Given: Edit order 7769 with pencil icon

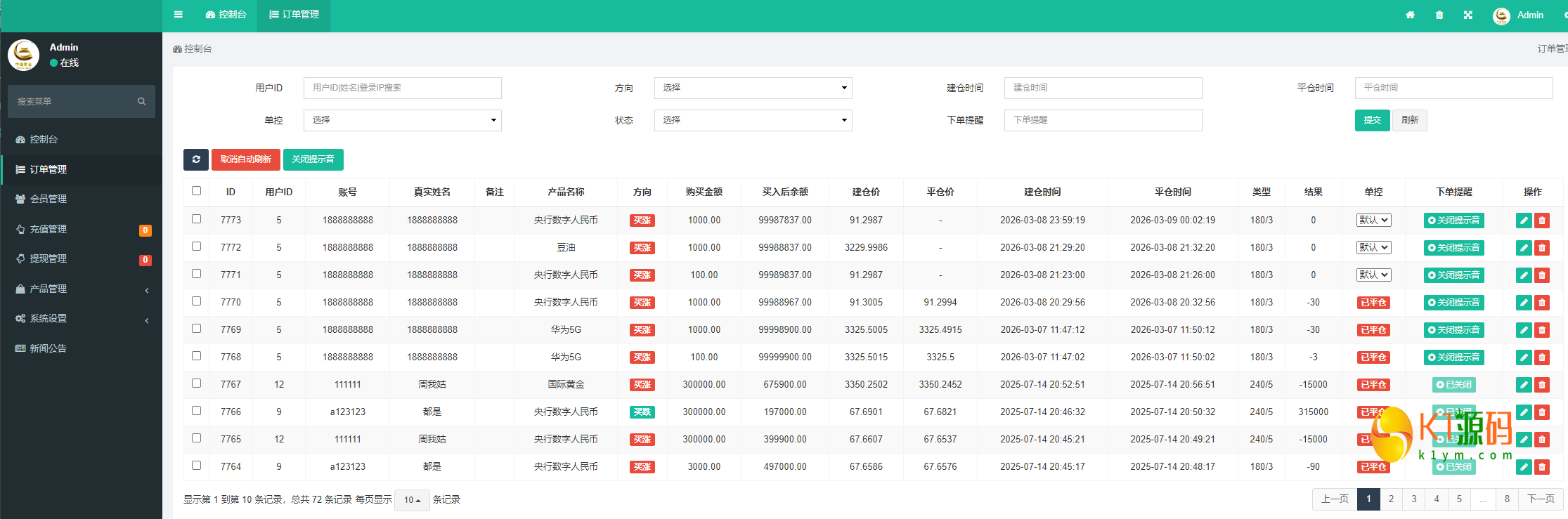Looking at the screenshot, I should click(x=1524, y=330).
